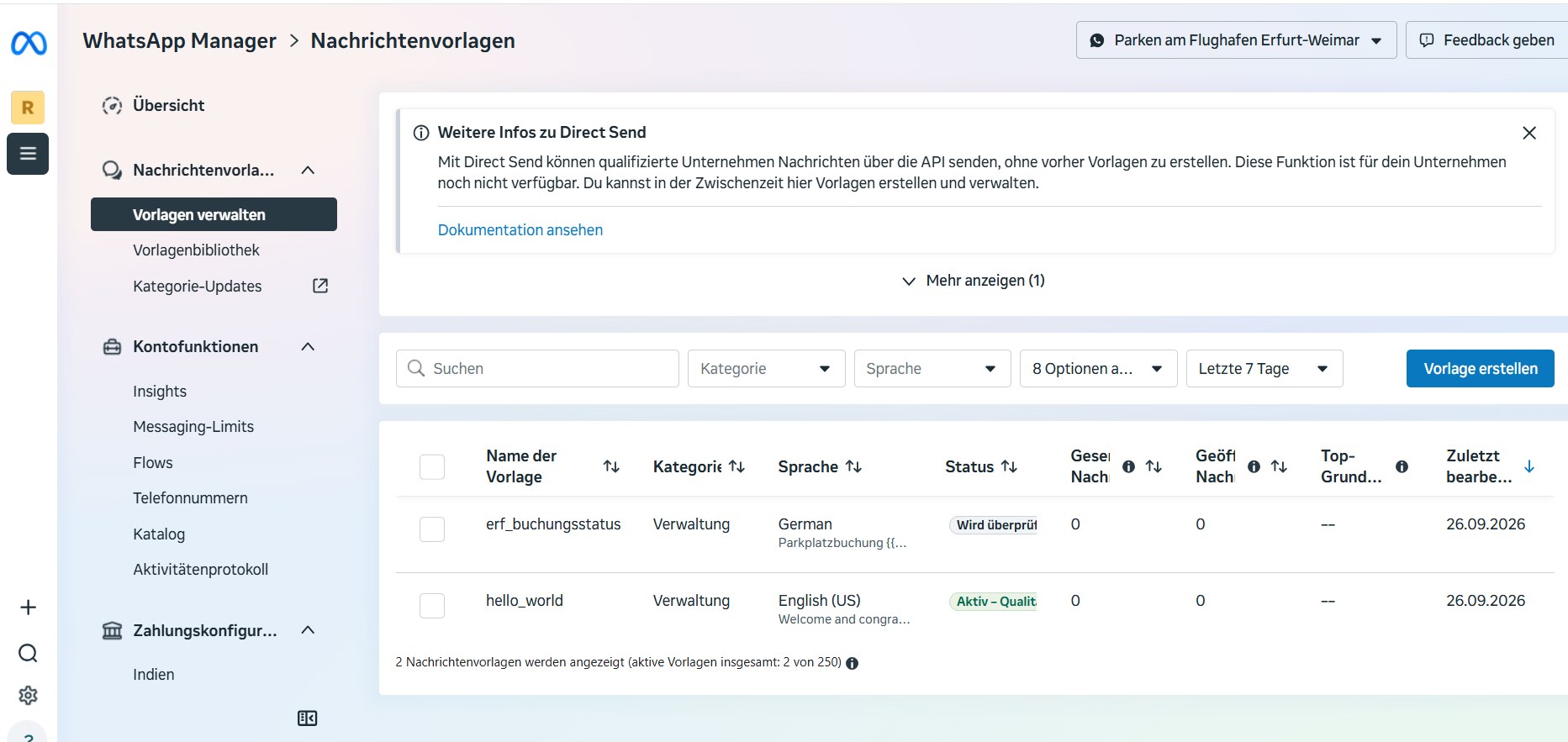This screenshot has height=742, width=1568.
Task: Collapse the Kontofunktionen section chevron
Action: (308, 346)
